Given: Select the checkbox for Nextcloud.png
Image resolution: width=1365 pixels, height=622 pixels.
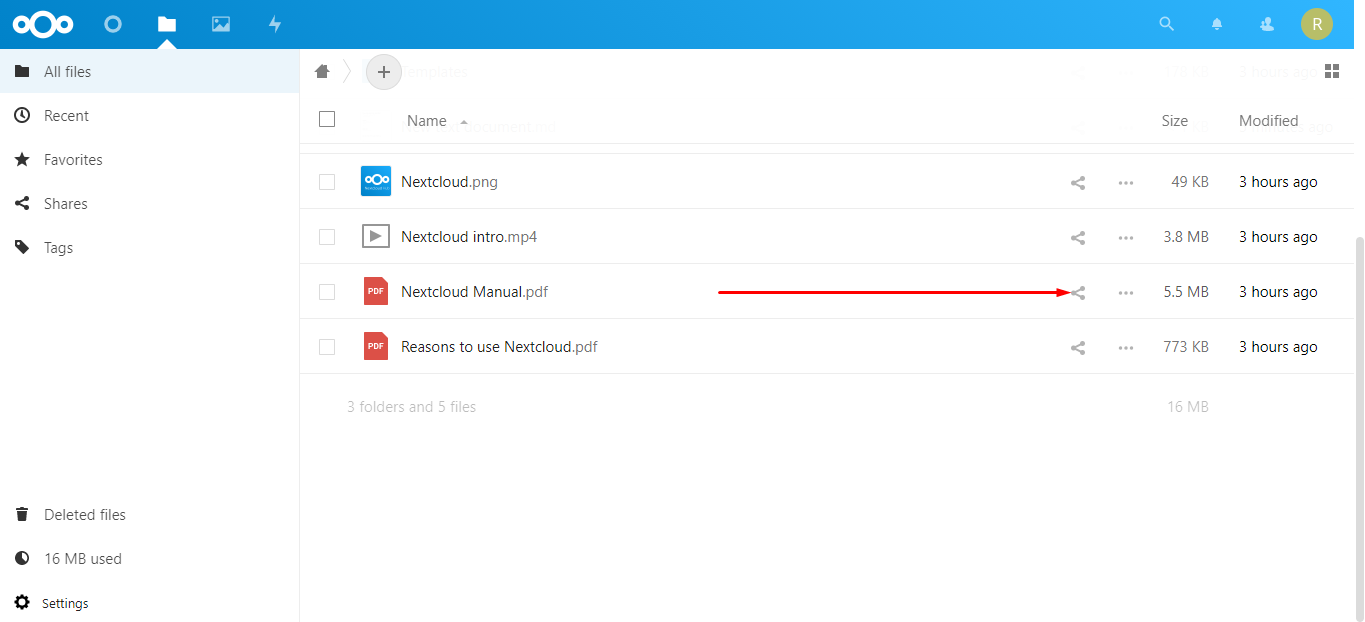Looking at the screenshot, I should coord(326,181).
